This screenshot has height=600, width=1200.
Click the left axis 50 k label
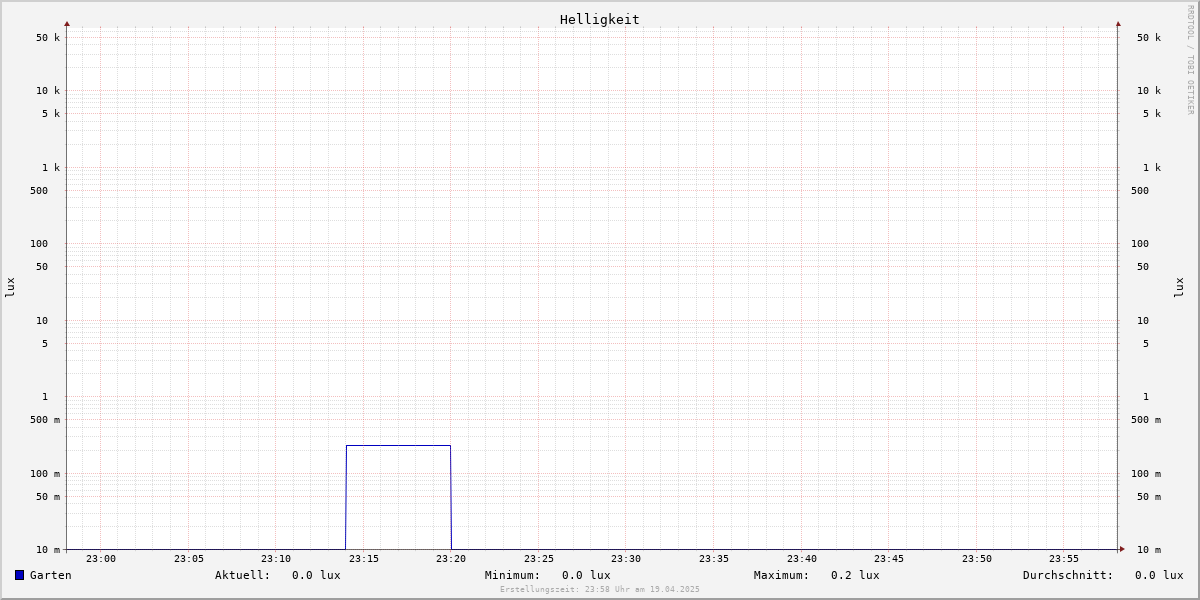click(x=48, y=38)
